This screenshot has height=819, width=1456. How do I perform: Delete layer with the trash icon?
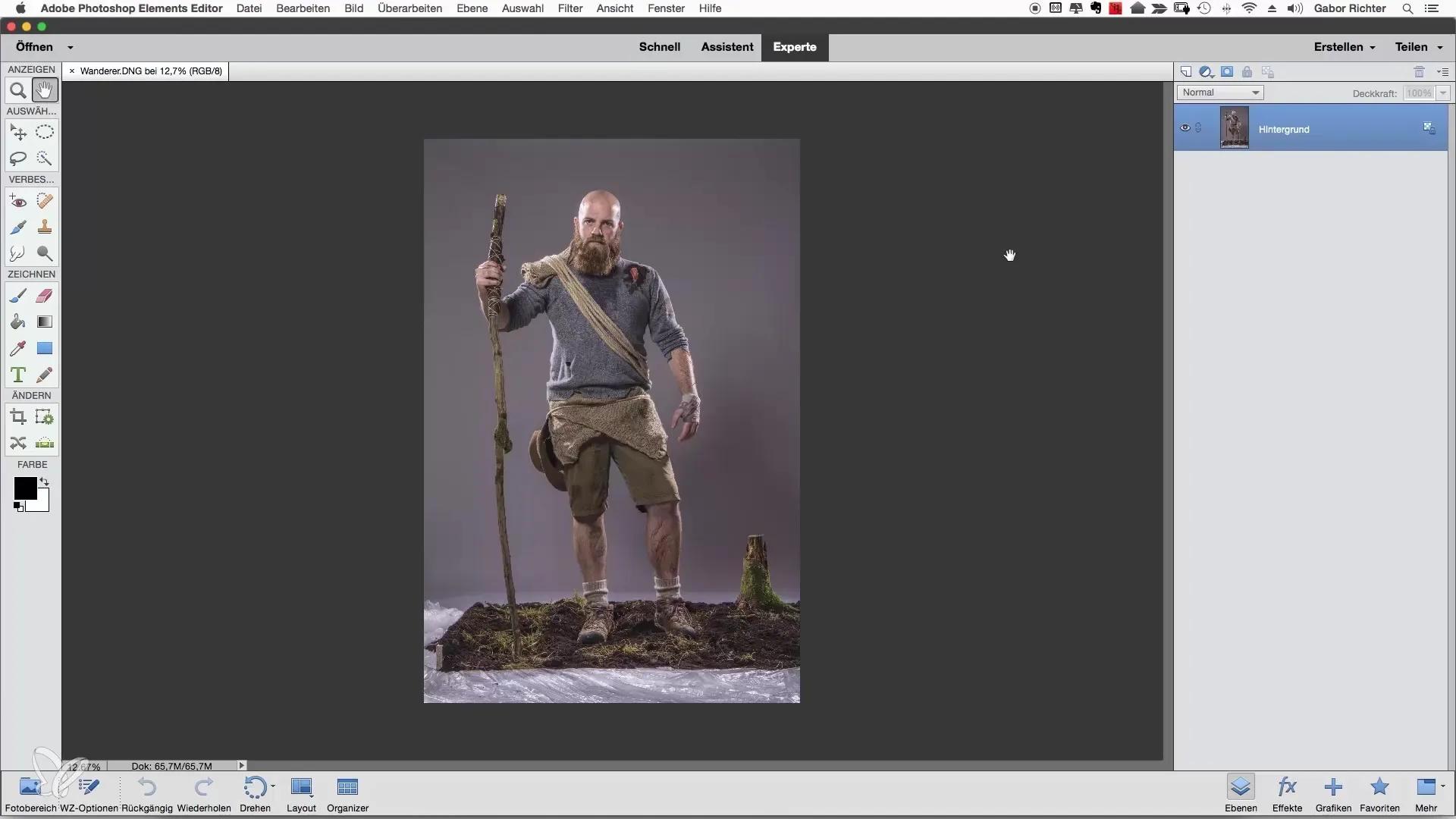coord(1419,72)
